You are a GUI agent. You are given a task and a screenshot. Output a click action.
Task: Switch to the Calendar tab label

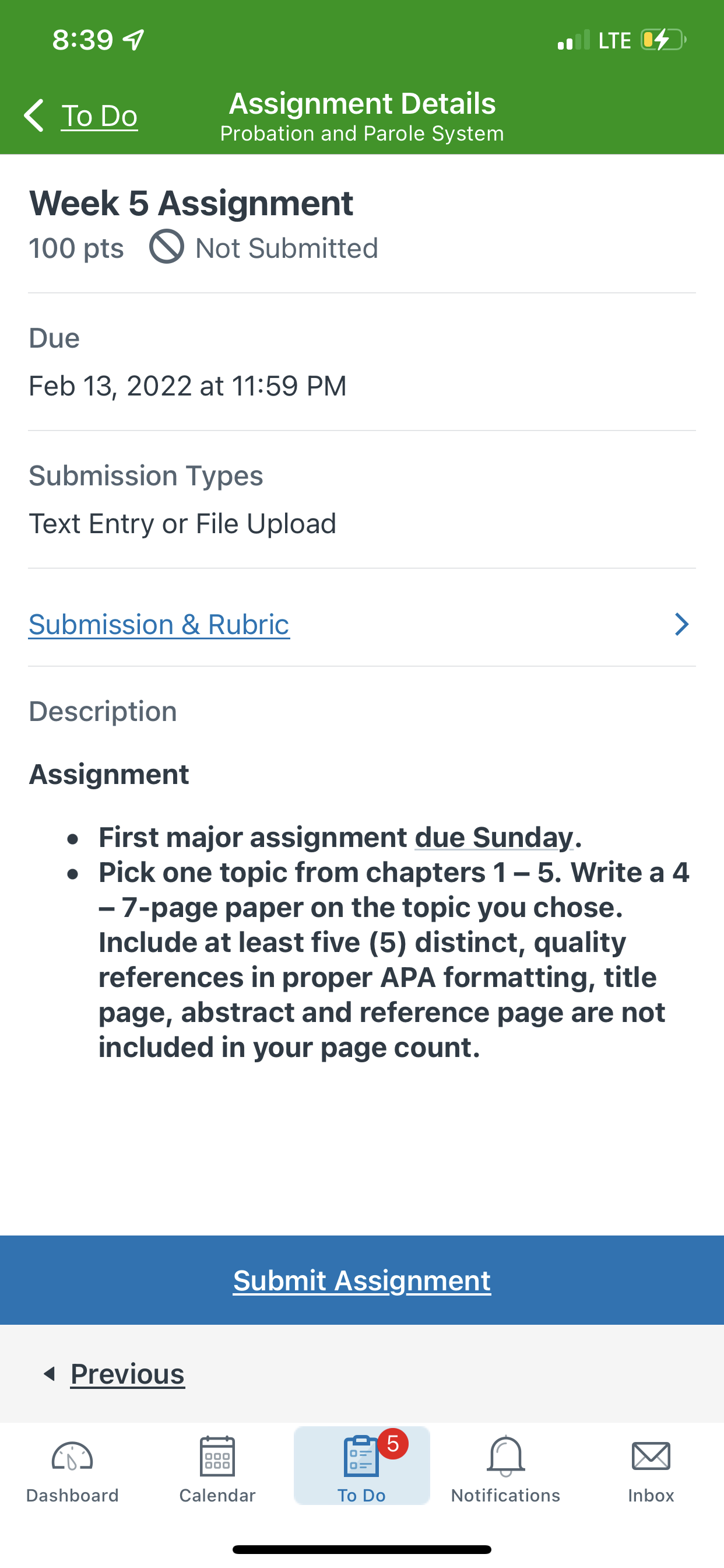coord(217,1495)
